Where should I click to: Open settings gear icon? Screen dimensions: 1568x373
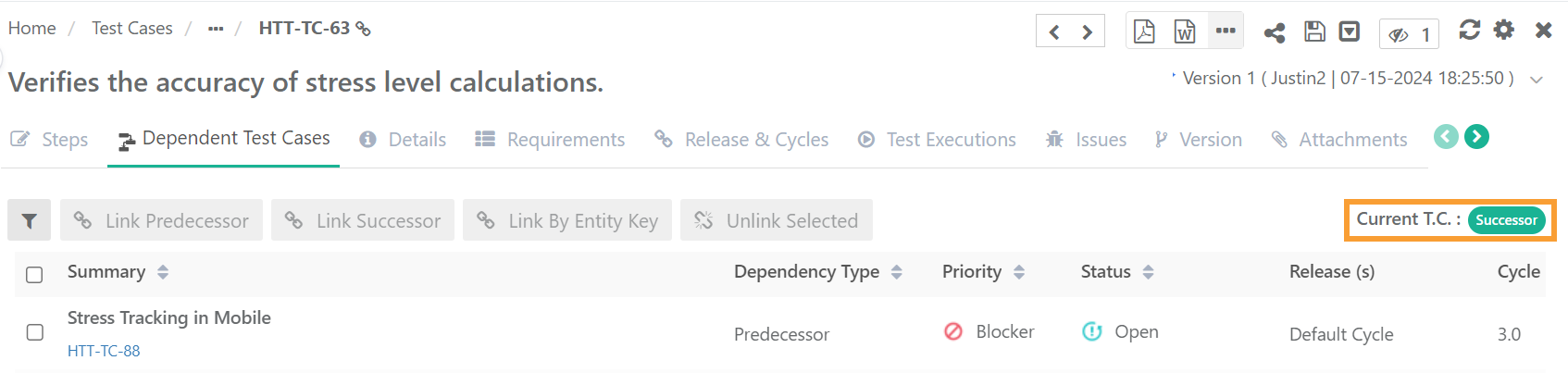(x=1504, y=30)
